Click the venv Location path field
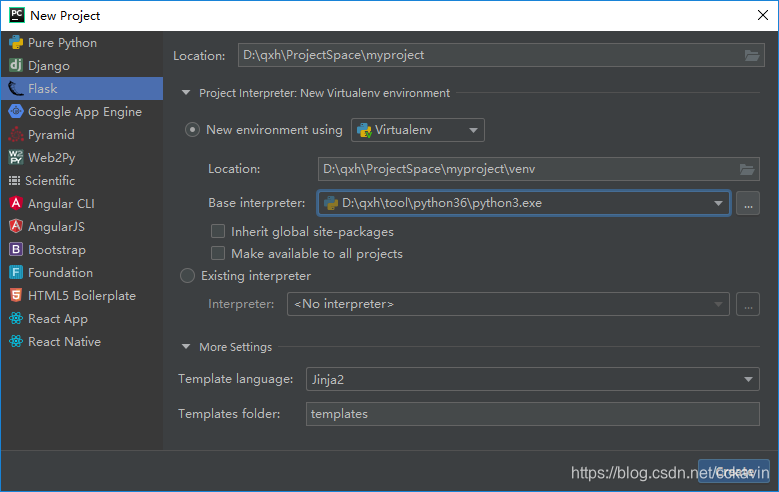 [x=539, y=169]
